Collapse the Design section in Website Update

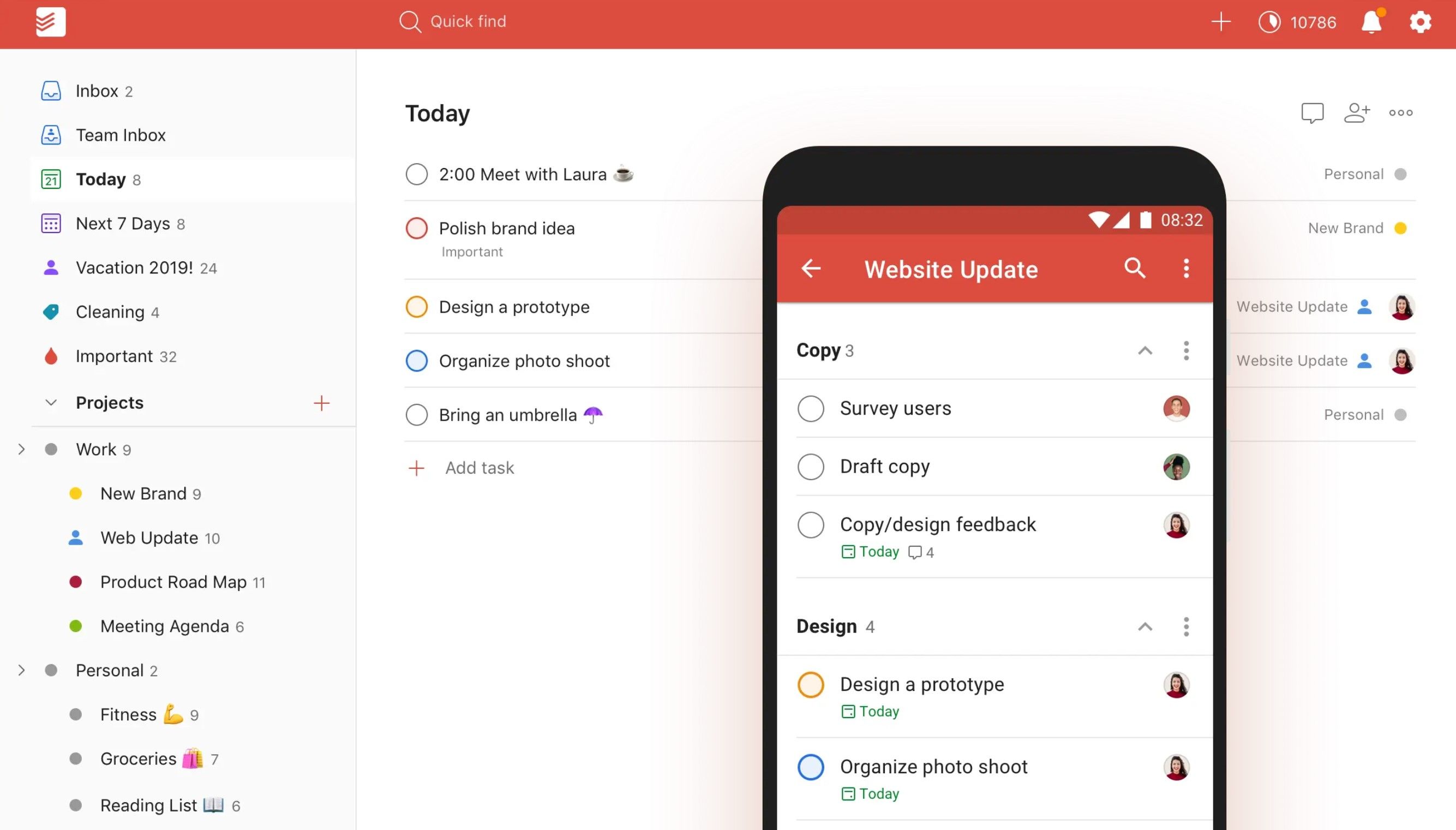(x=1145, y=625)
